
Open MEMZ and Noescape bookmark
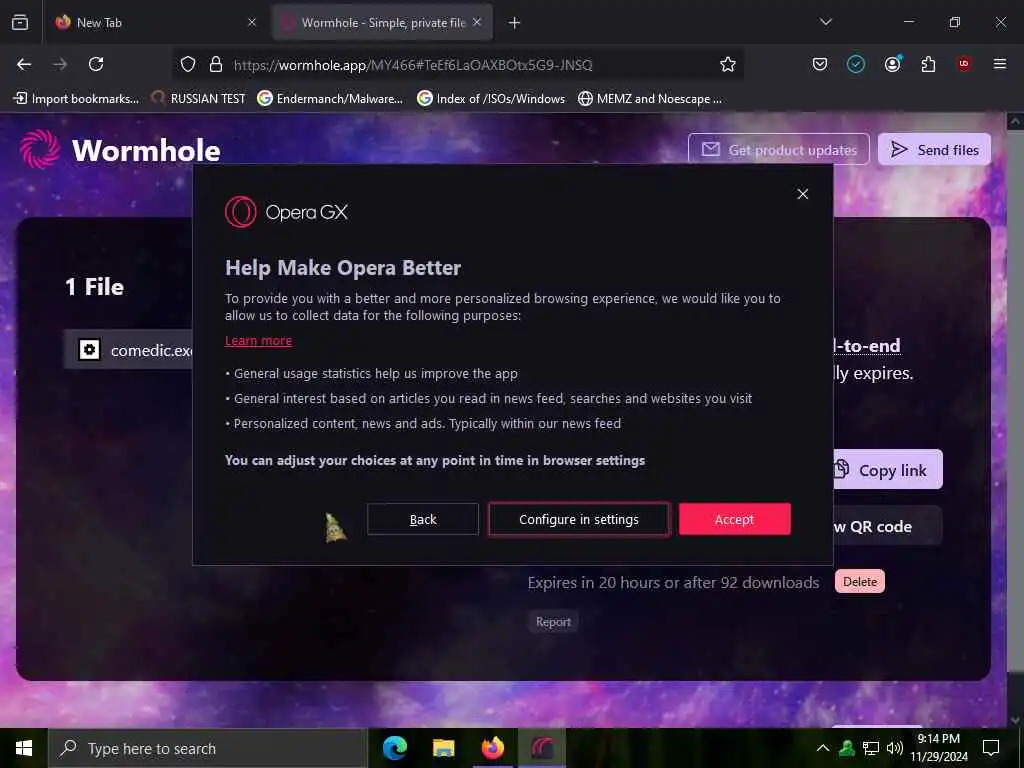coord(650,99)
